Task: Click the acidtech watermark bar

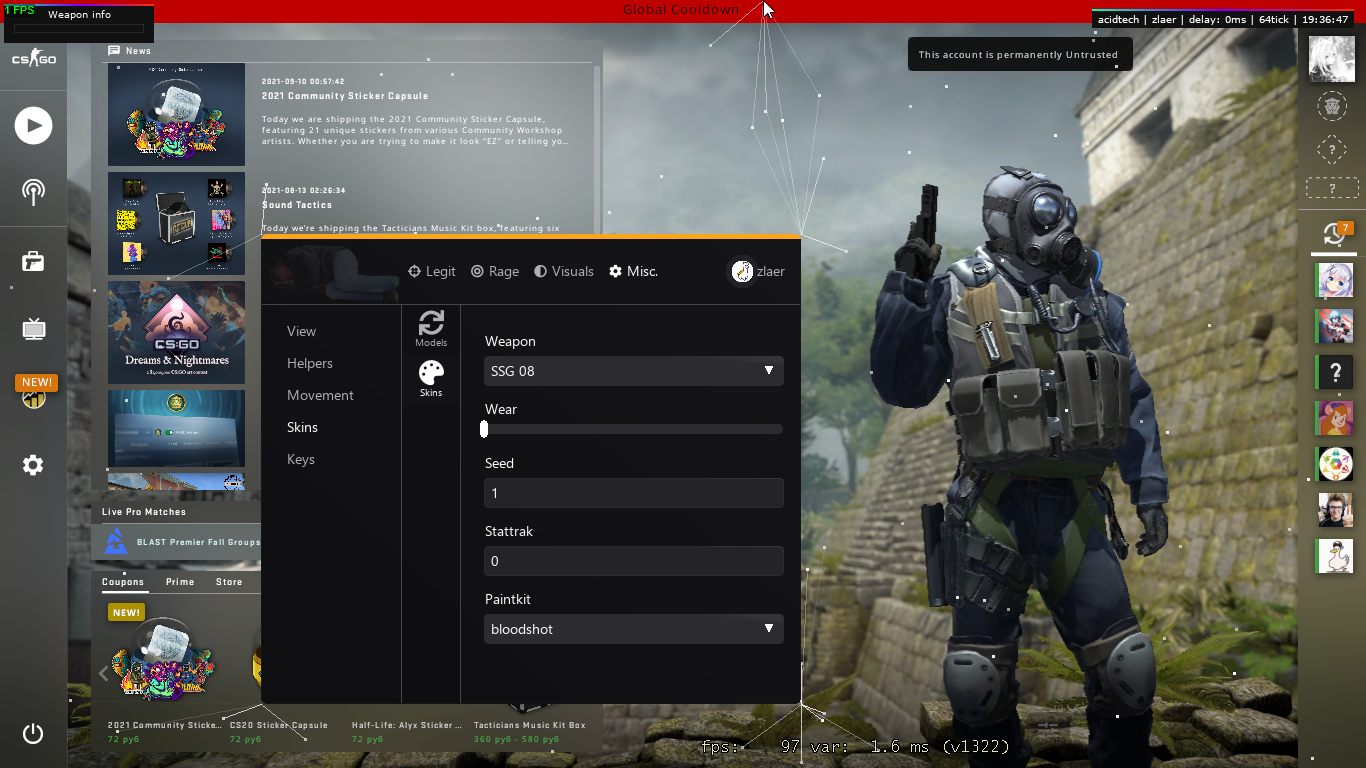Action: [1222, 19]
